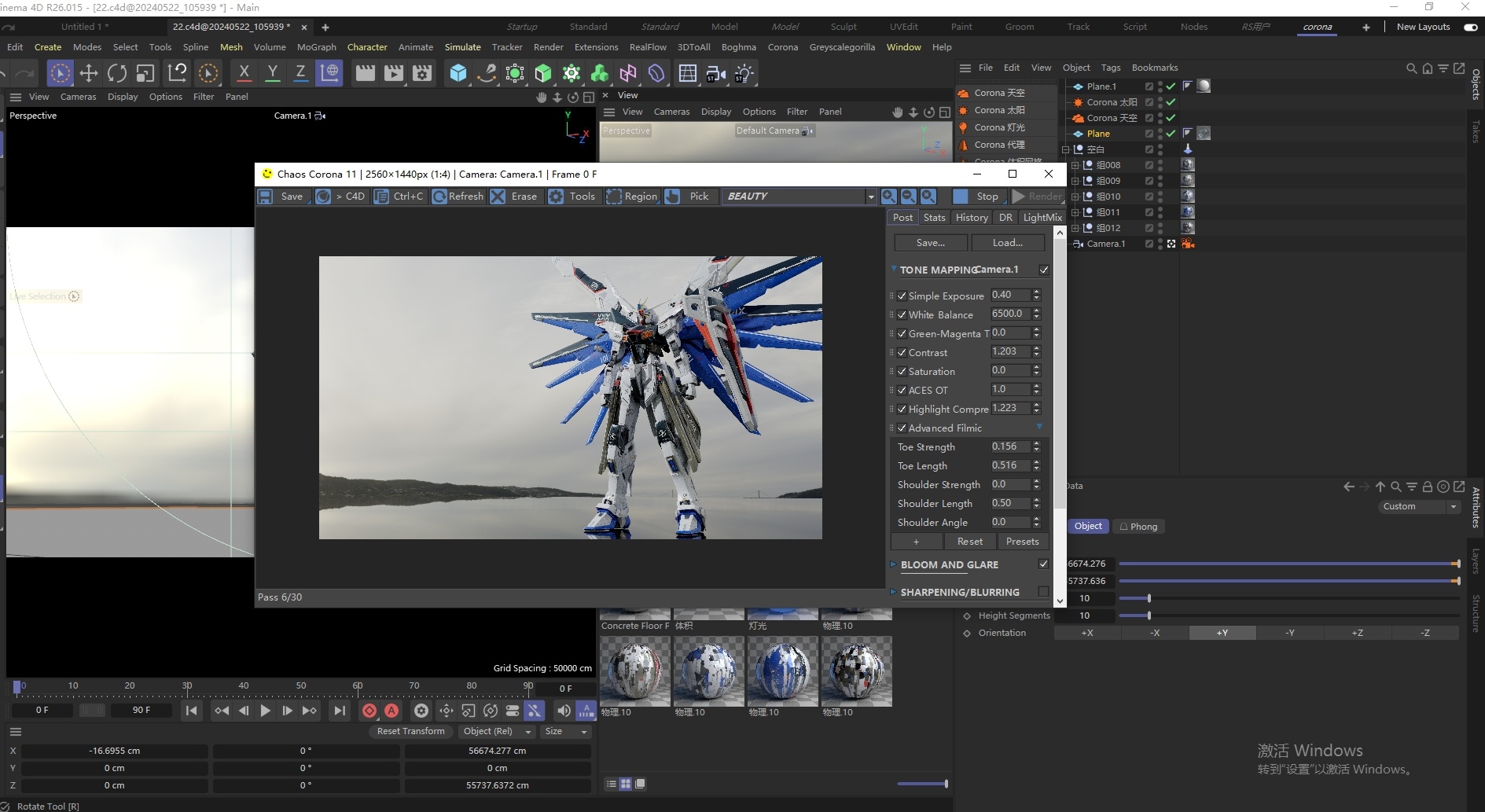Click the autokeying button in timeline

[391, 711]
